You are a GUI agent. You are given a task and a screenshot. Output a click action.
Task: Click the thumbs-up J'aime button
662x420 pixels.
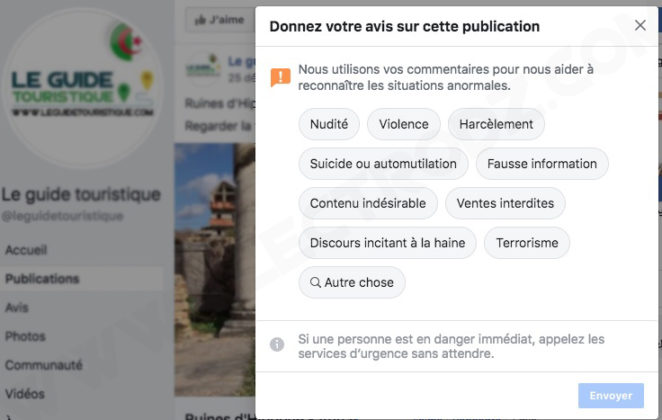click(220, 19)
